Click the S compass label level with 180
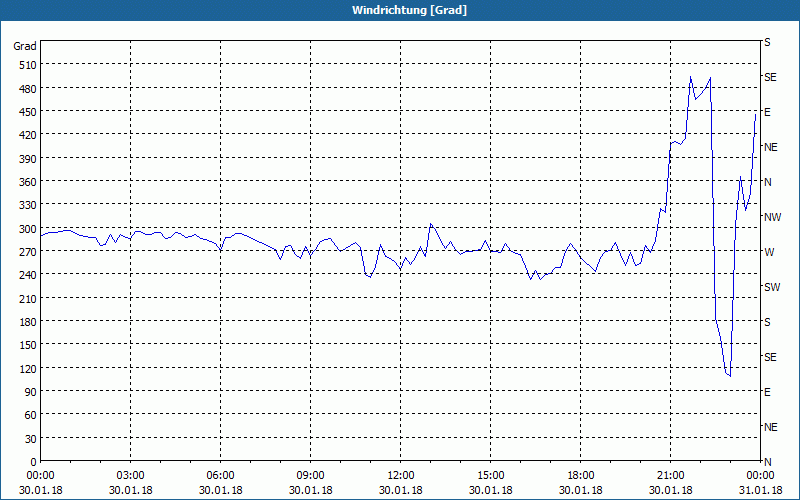Viewport: 800px width, 500px height. 767,322
